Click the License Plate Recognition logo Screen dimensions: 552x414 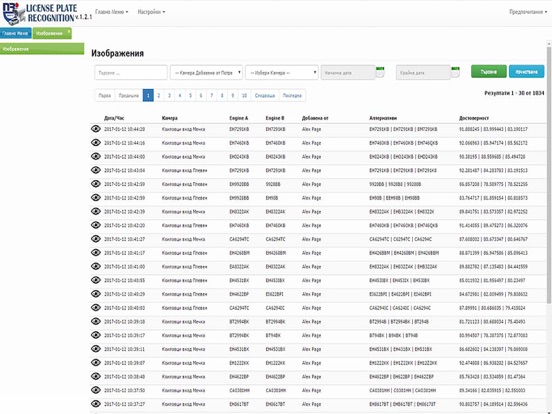47,13
